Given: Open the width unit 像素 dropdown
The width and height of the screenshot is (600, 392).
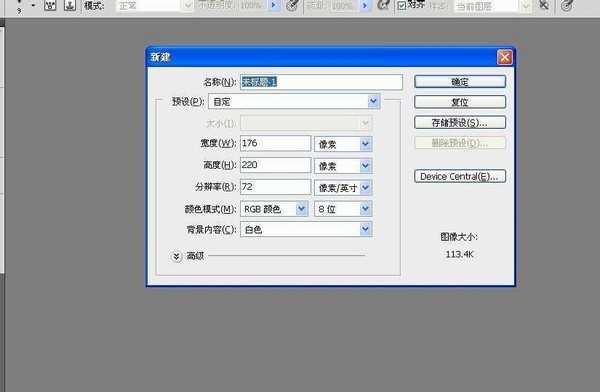Looking at the screenshot, I should (x=343, y=144).
